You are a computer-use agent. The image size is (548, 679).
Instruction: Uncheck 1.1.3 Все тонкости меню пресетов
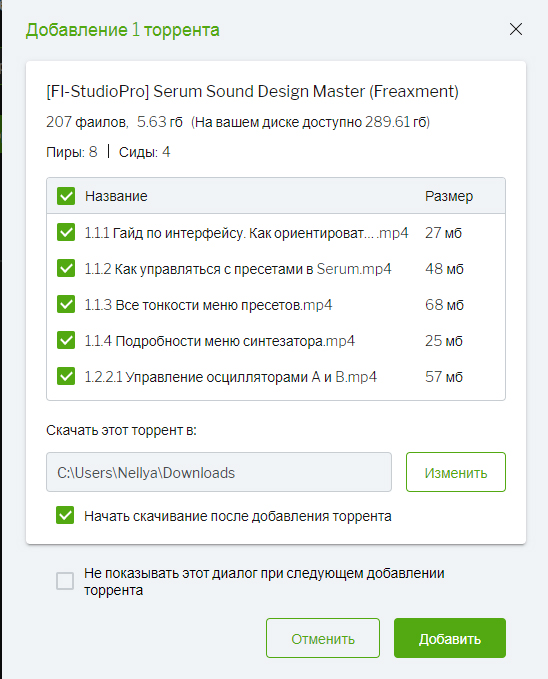click(66, 304)
